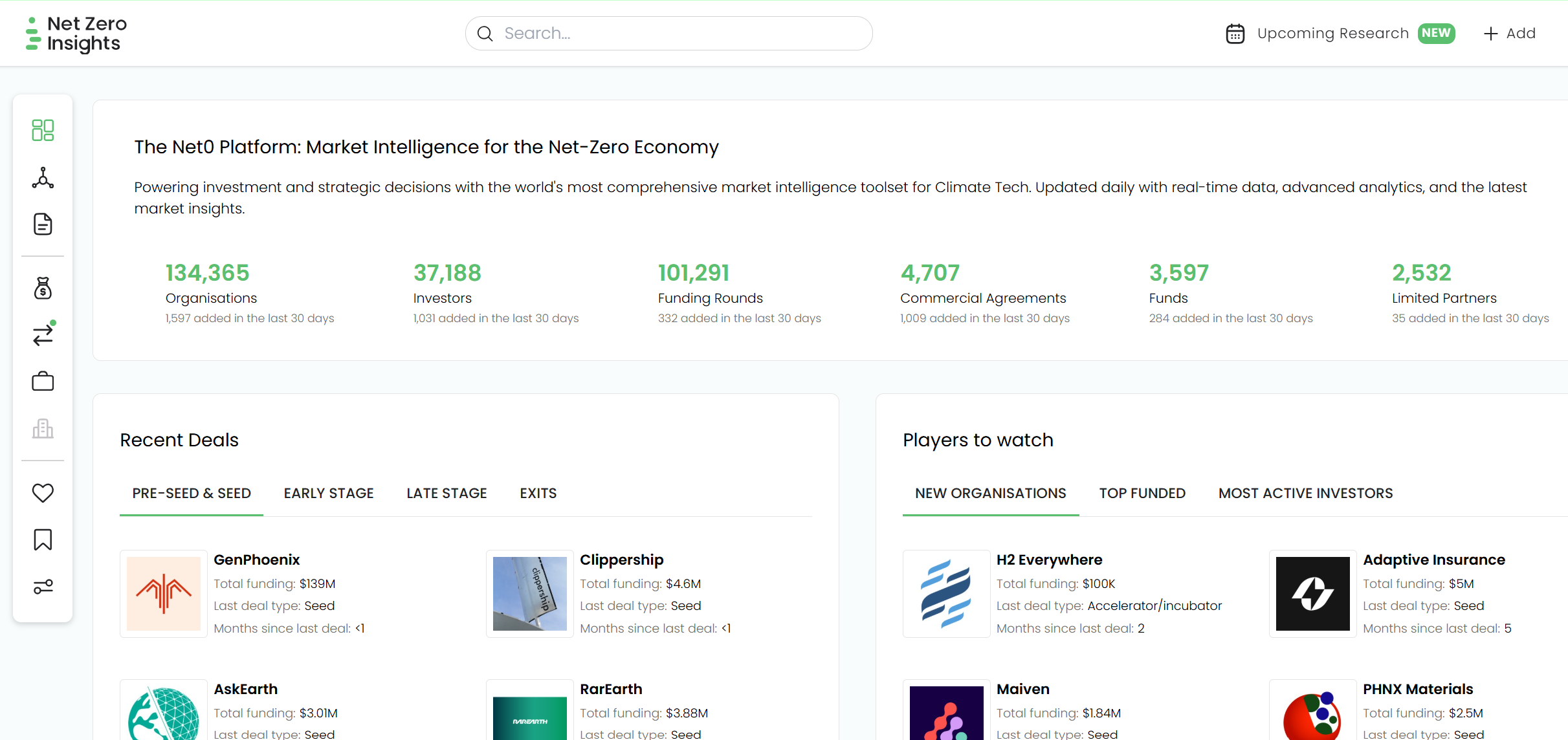
Task: Open the heart favourites icon
Action: pos(43,493)
